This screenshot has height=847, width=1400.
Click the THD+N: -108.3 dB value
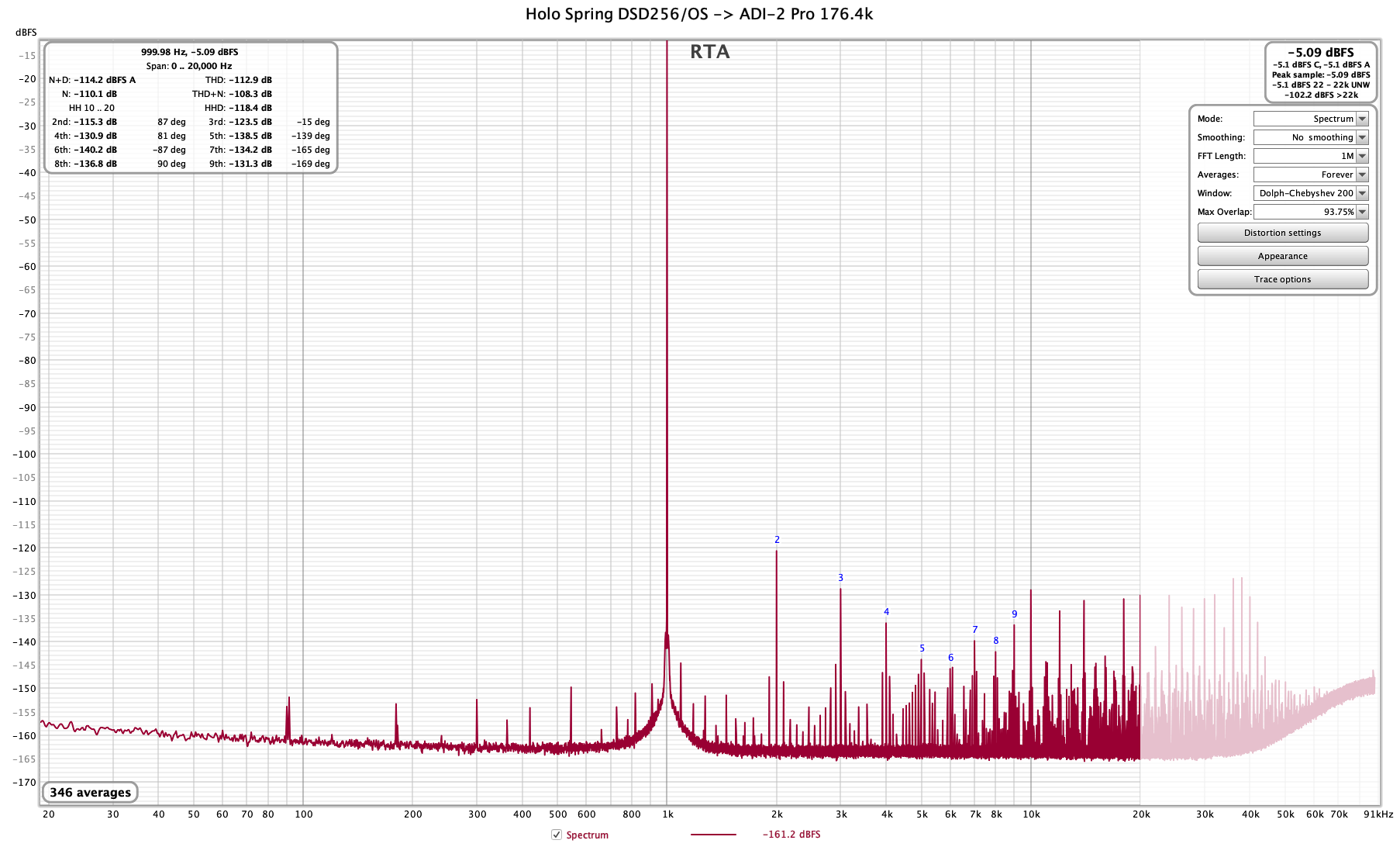(232, 94)
